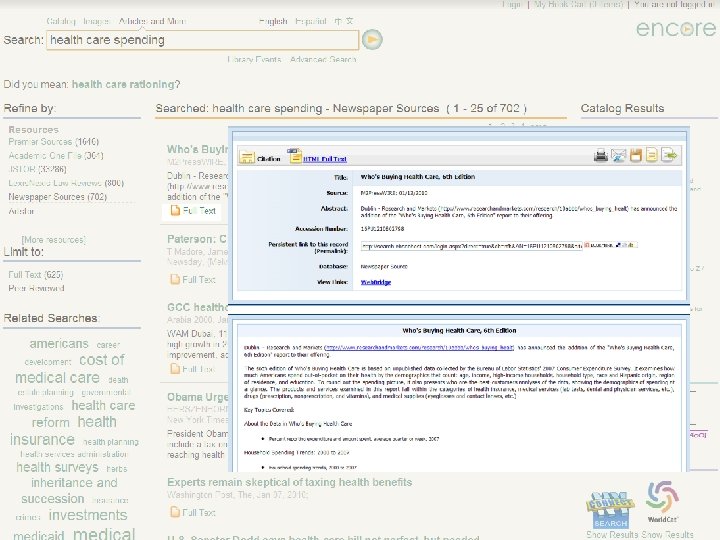Click the health care rationing suggestion
720x540 pixels.
point(123,84)
